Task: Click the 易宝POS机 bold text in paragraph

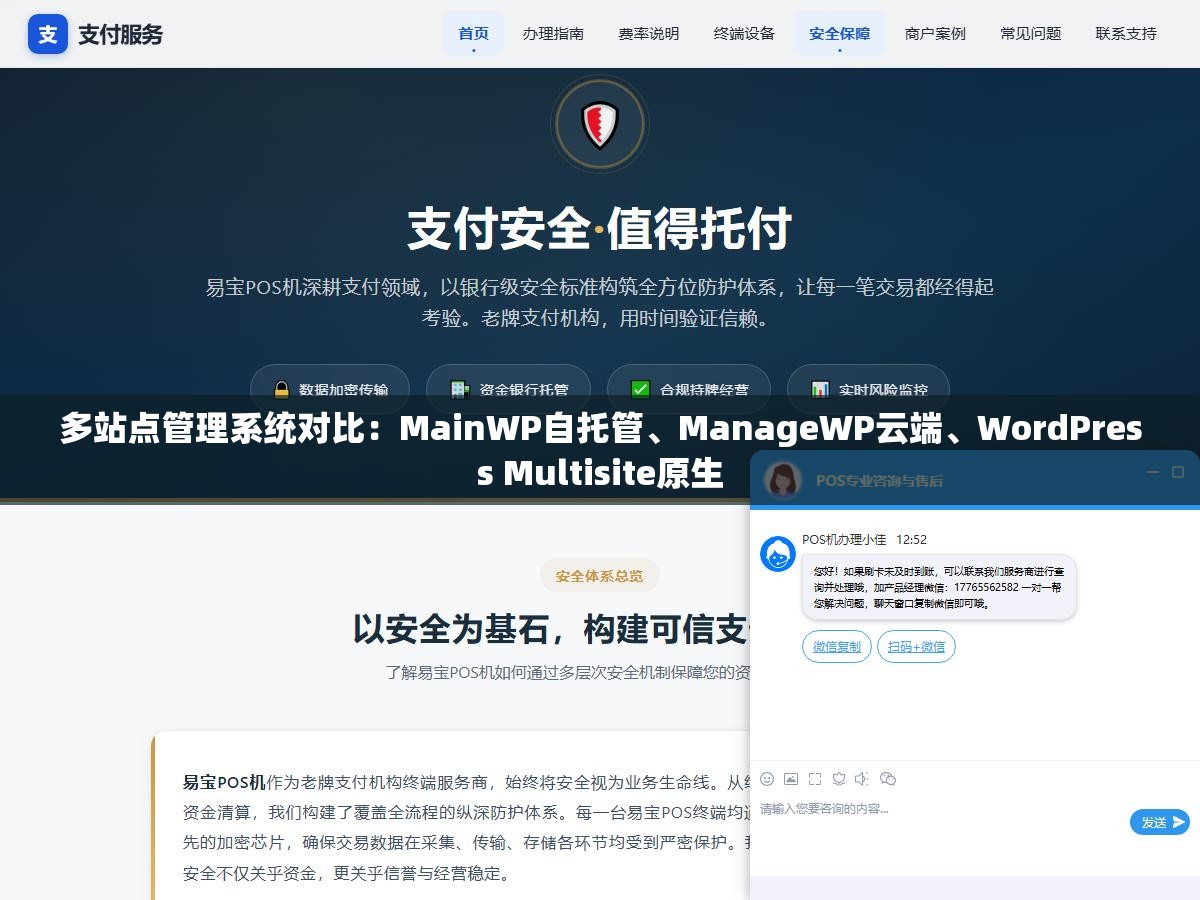Action: coord(224,782)
